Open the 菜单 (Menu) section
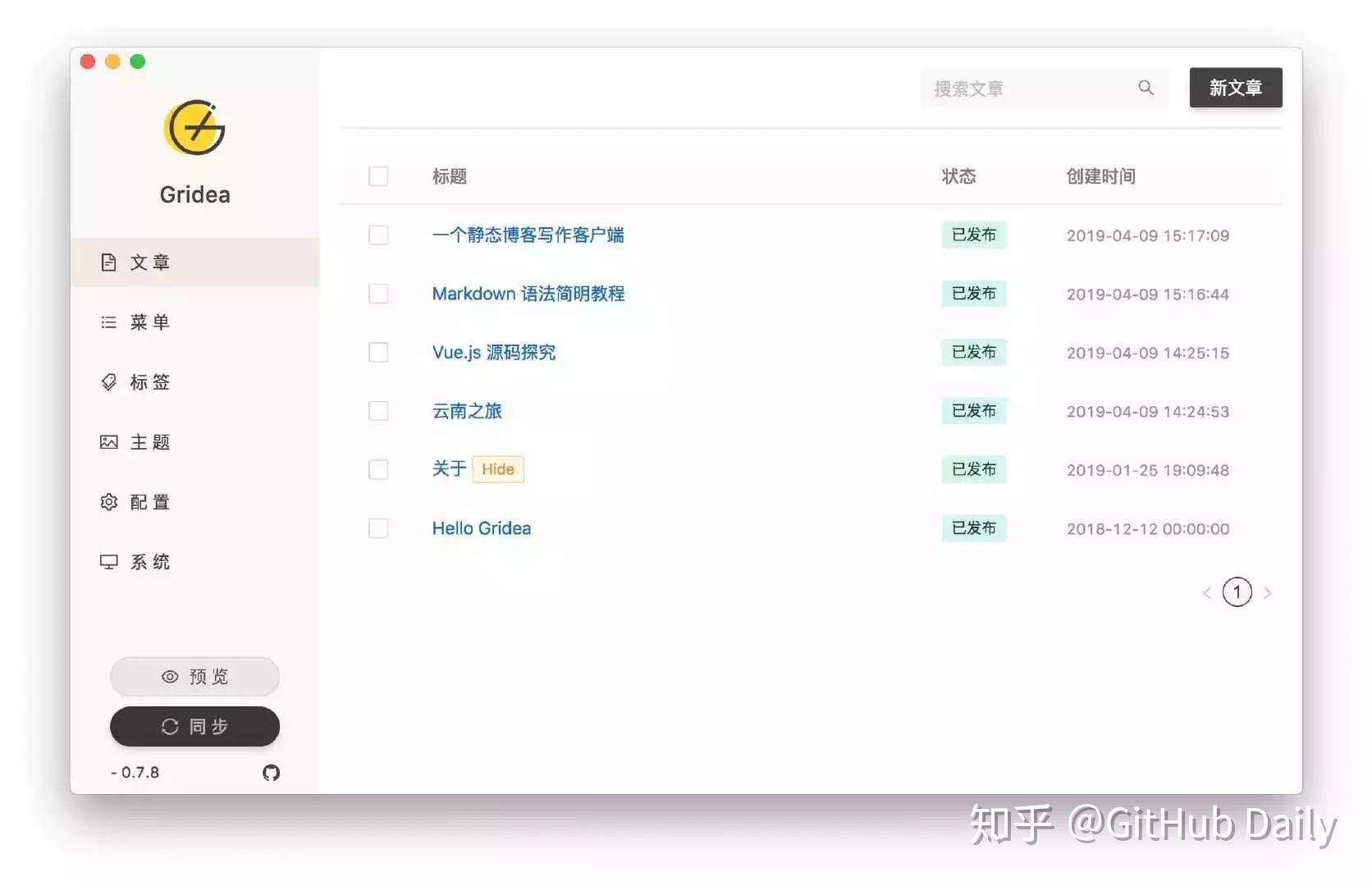Viewport: 1372px width, 886px height. point(150,322)
